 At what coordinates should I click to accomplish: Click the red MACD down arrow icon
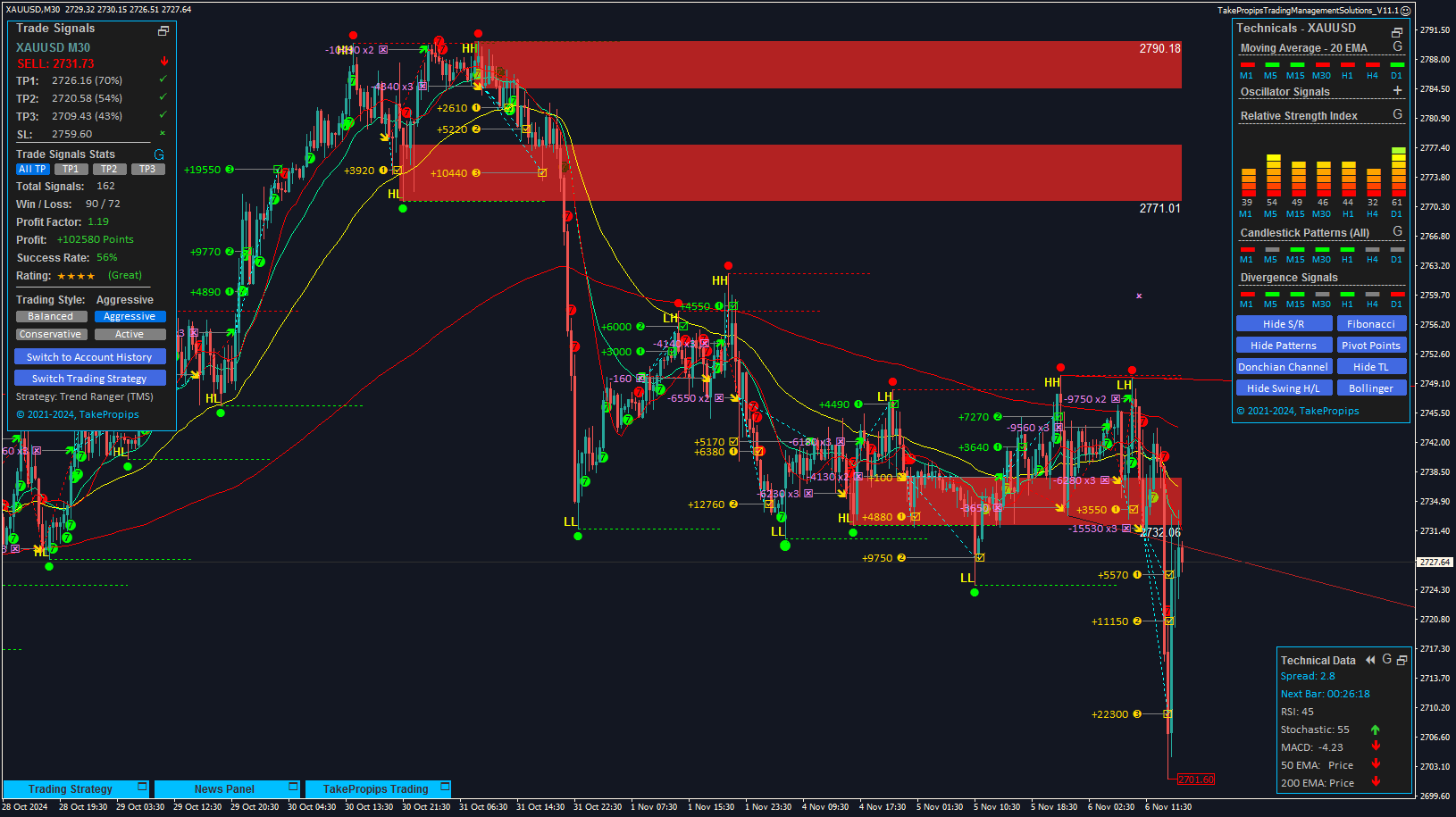(1376, 746)
